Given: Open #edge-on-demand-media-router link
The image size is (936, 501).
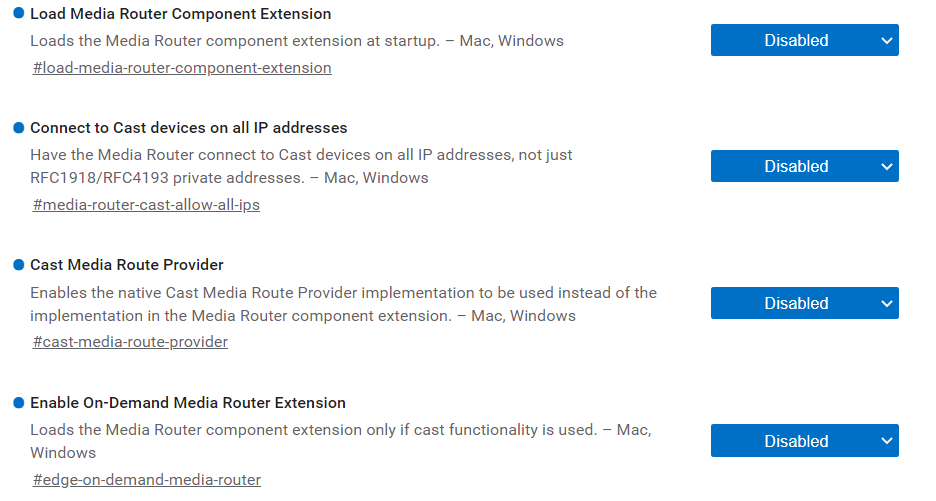Looking at the screenshot, I should [x=147, y=480].
